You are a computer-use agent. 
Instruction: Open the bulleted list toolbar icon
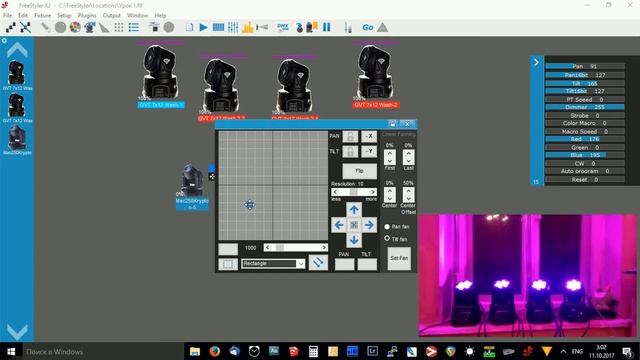(133, 27)
